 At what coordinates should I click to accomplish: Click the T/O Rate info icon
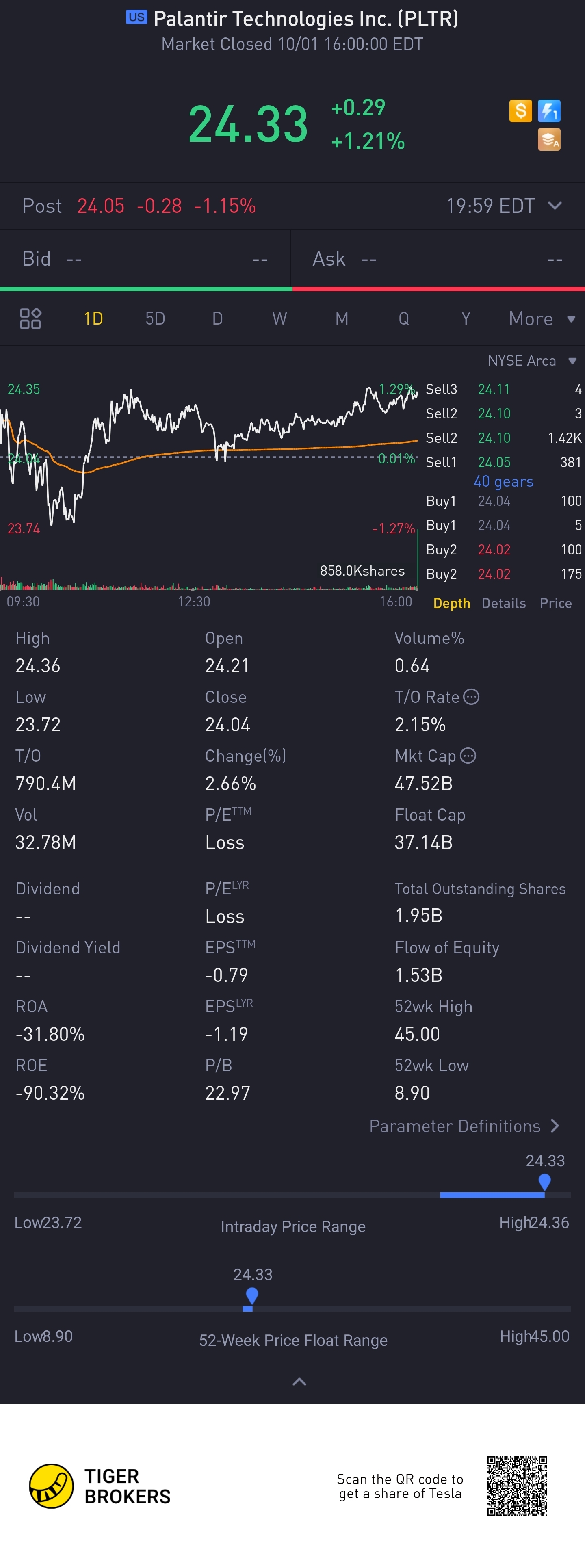(x=471, y=697)
